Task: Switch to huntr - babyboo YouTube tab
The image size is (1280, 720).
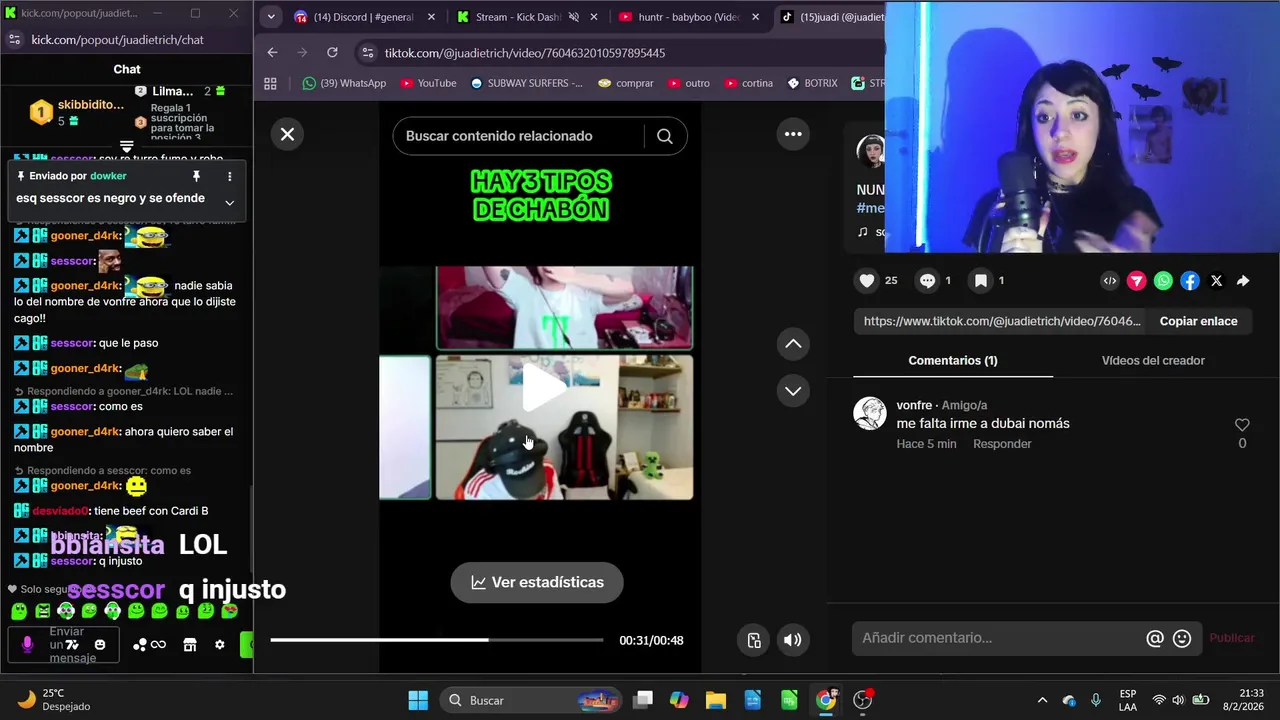Action: tap(689, 17)
